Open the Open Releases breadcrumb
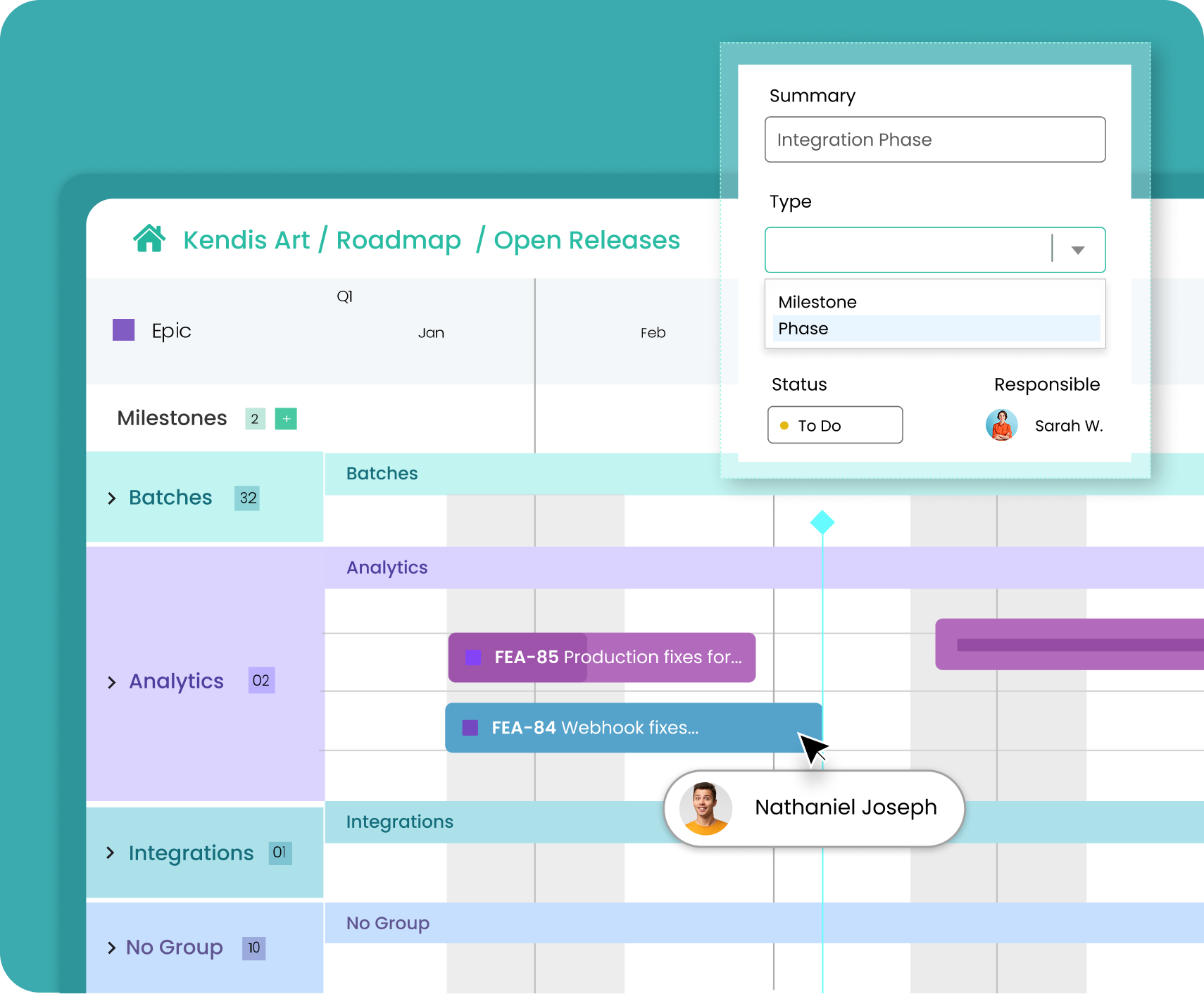Image resolution: width=1204 pixels, height=994 pixels. (x=587, y=240)
